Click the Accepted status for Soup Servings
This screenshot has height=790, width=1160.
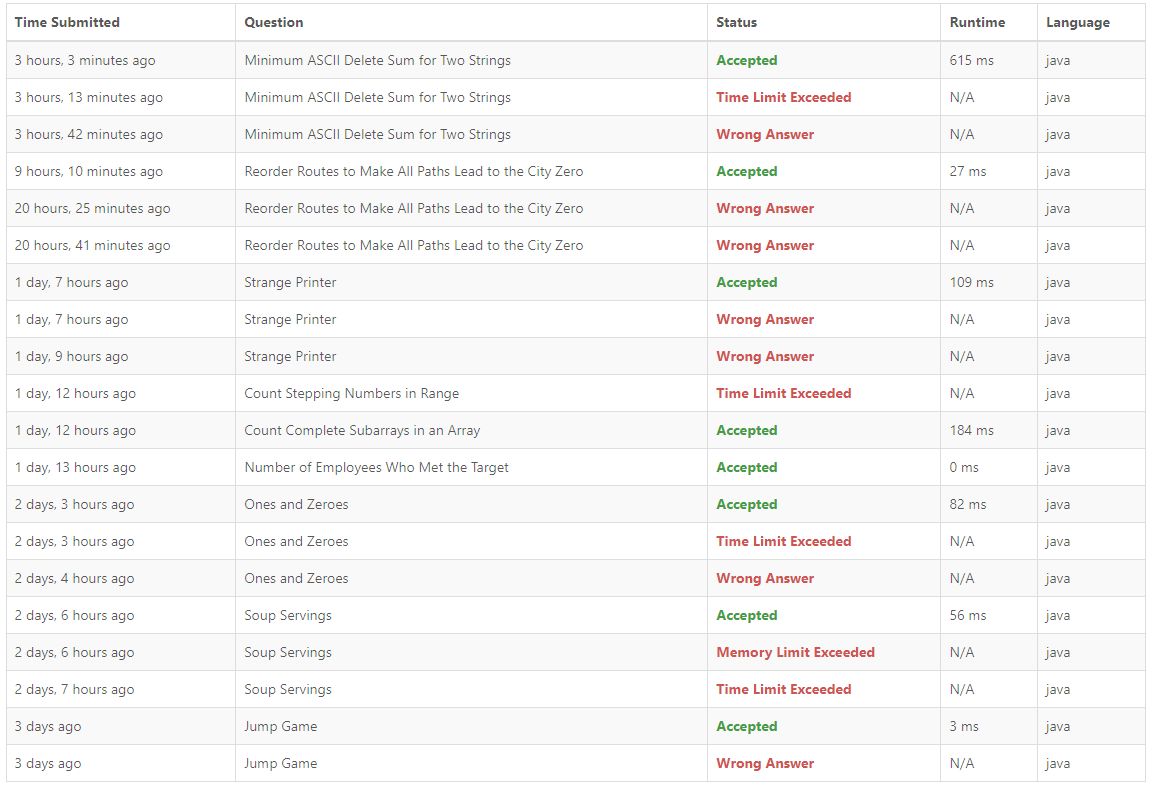[746, 615]
